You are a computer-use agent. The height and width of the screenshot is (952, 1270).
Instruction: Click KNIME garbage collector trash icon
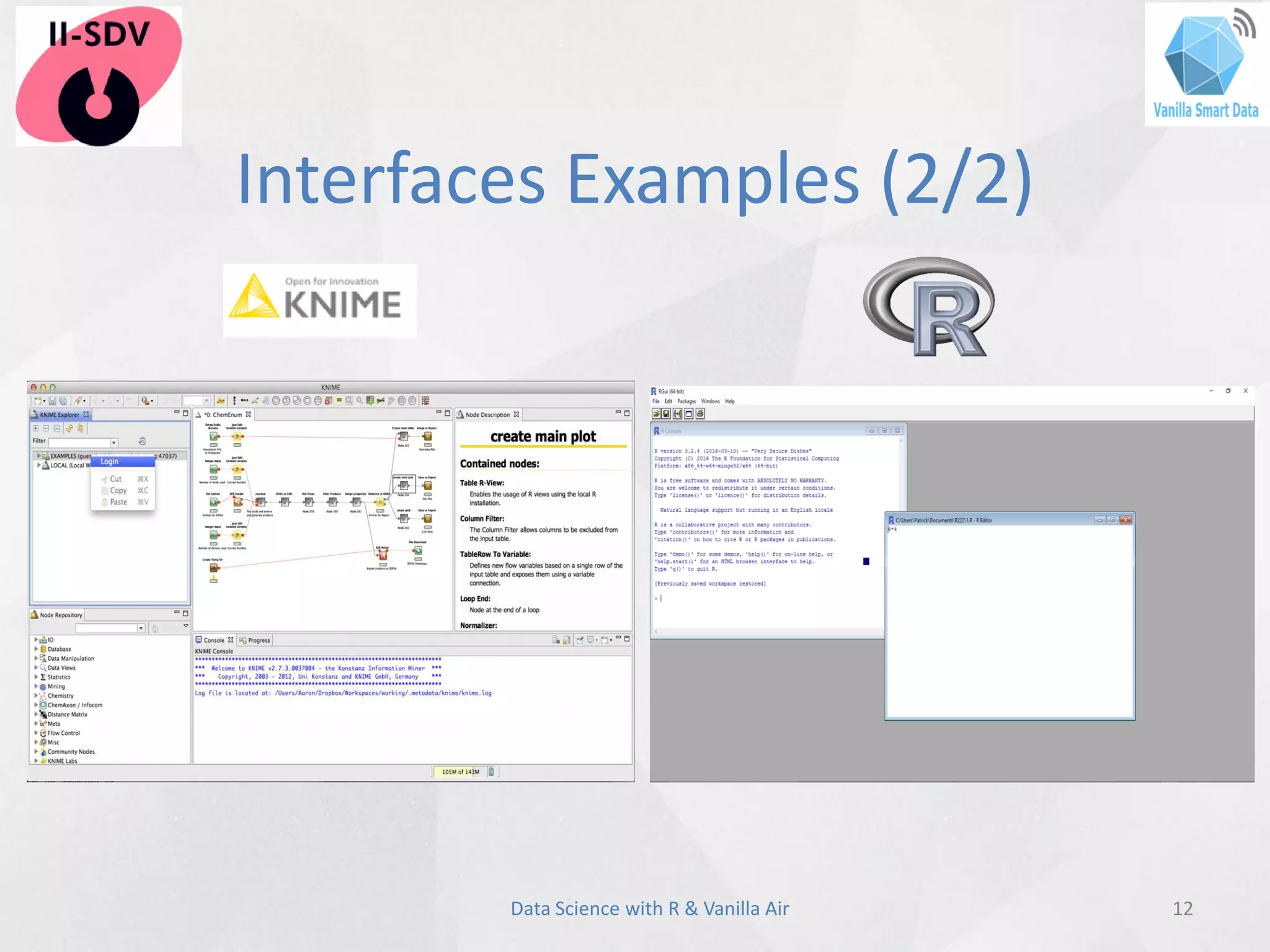point(491,772)
